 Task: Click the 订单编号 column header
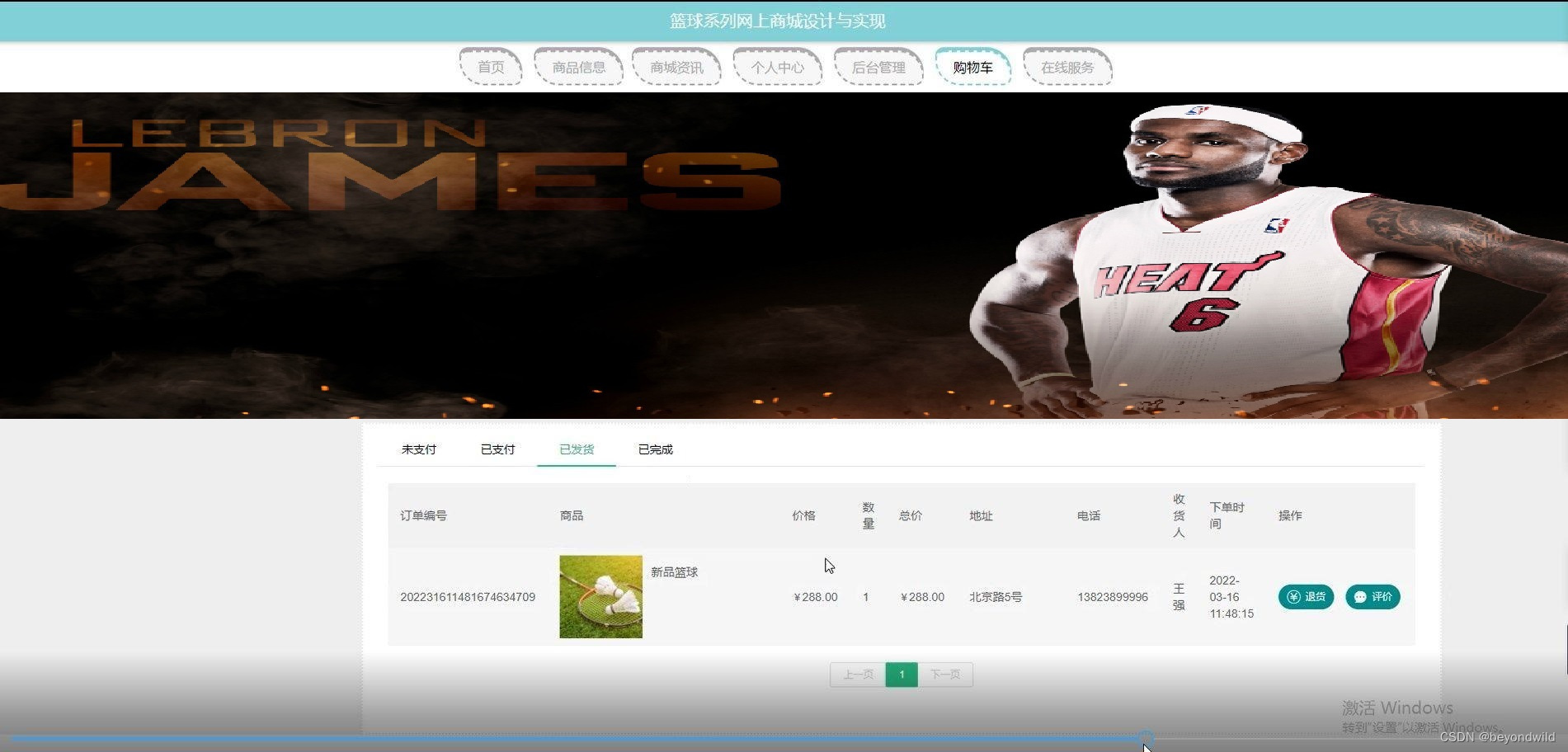(423, 515)
